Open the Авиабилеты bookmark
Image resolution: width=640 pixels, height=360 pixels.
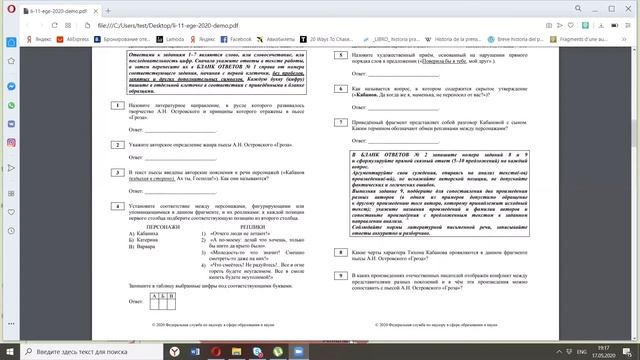pyautogui.click(x=276, y=39)
